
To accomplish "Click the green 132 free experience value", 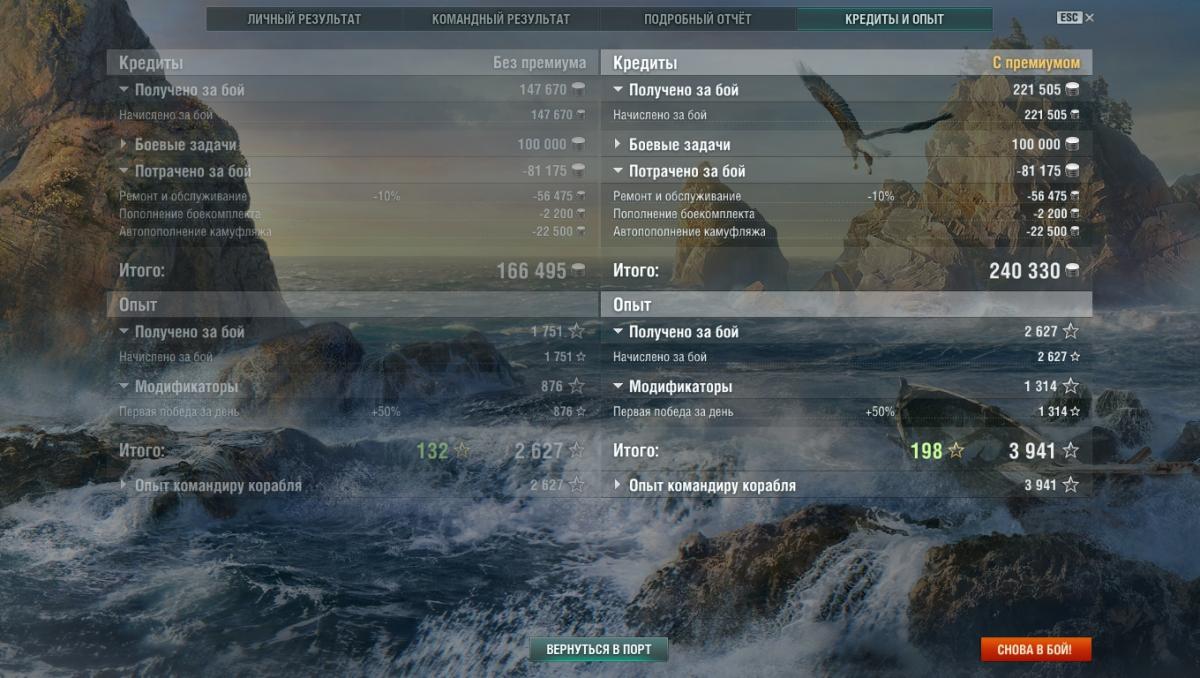I will 432,451.
